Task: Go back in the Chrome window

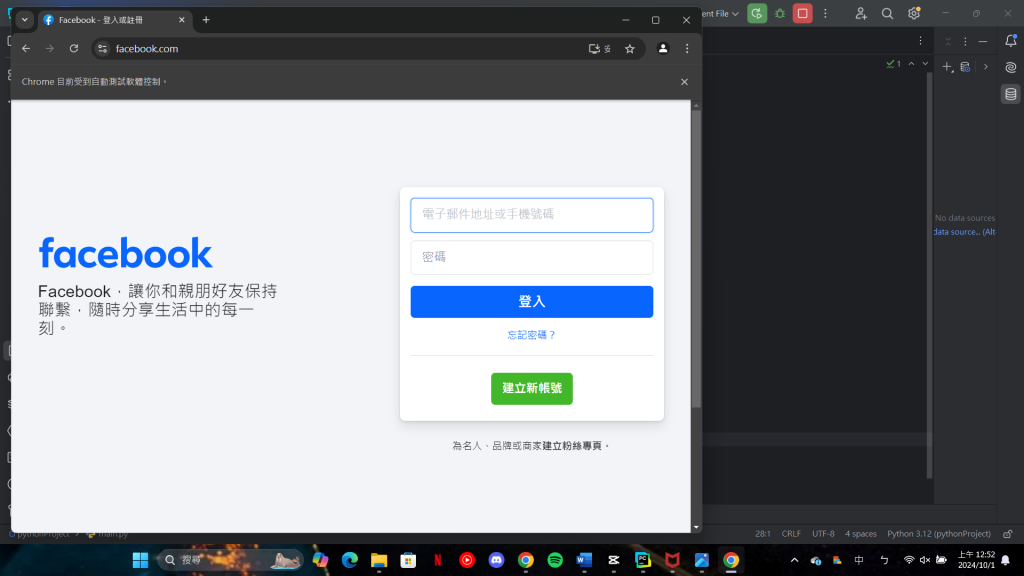Action: (x=26, y=48)
